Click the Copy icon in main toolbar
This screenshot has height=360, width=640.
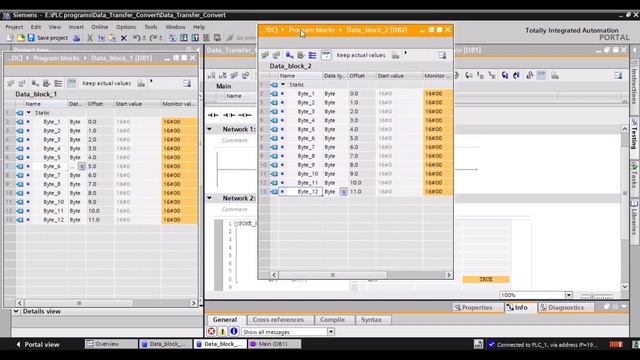pos(101,38)
